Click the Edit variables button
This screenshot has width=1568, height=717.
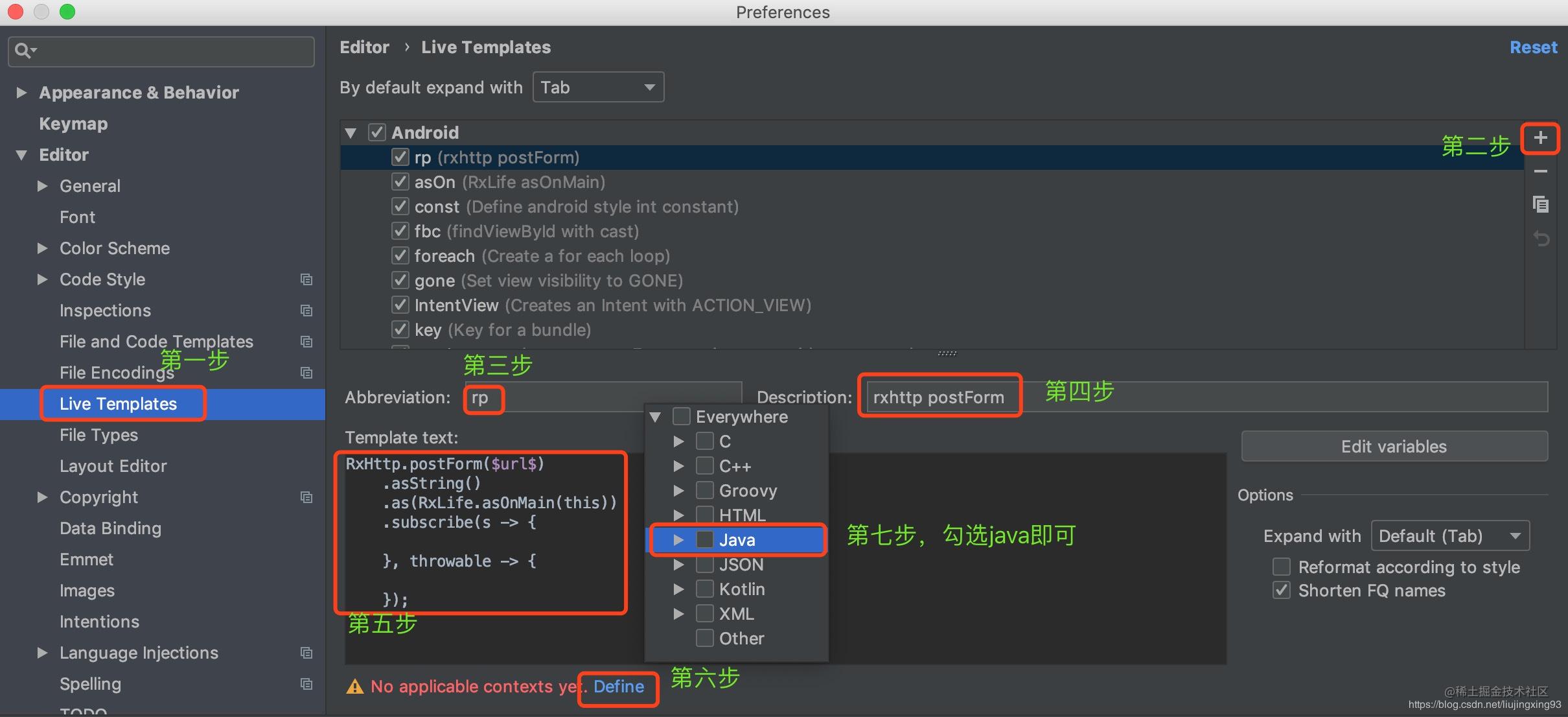1393,446
